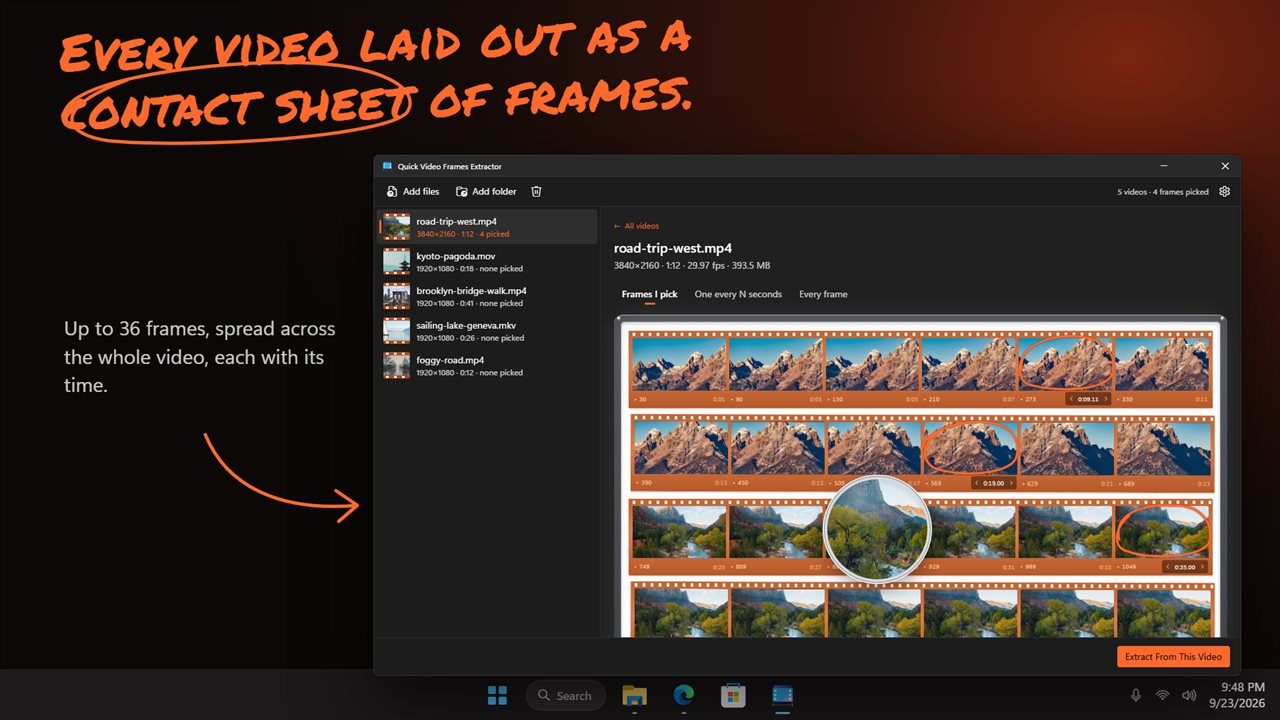The width and height of the screenshot is (1280, 720).
Task: Click the volume speaker tray icon
Action: 1189,695
